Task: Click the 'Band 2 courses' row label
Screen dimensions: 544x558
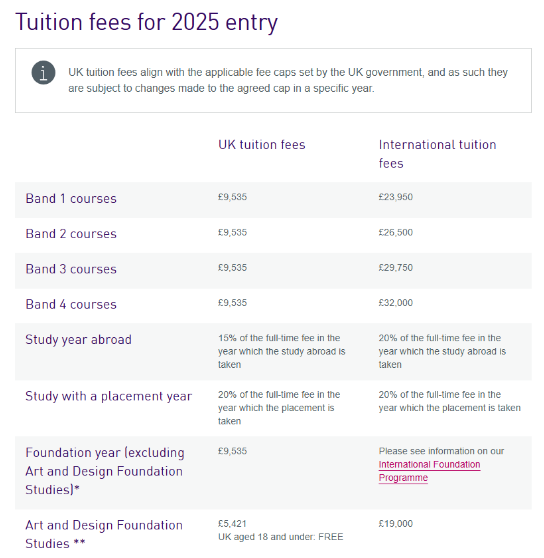Action: pyautogui.click(x=71, y=234)
